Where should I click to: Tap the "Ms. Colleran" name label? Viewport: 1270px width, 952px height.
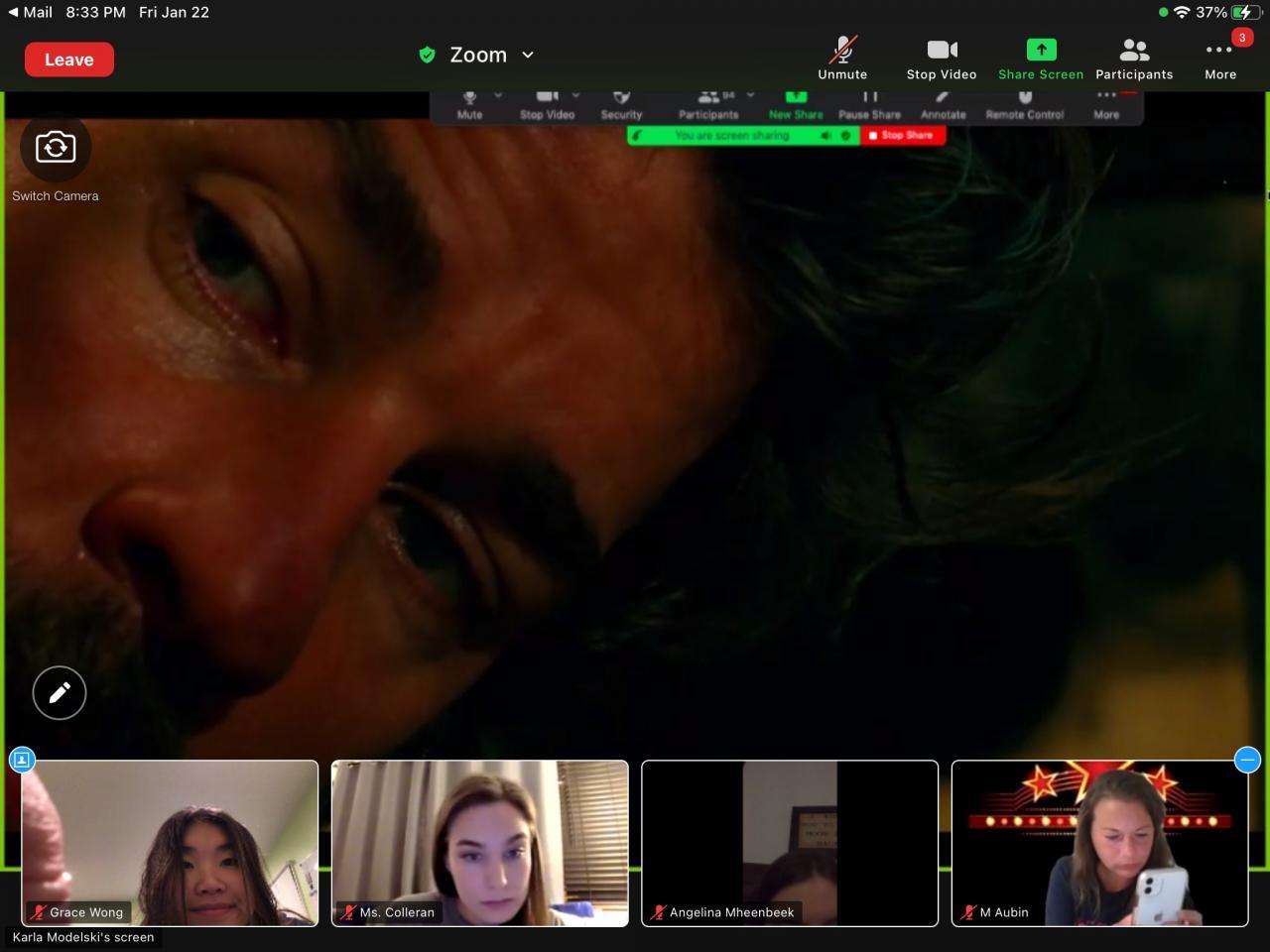397,912
